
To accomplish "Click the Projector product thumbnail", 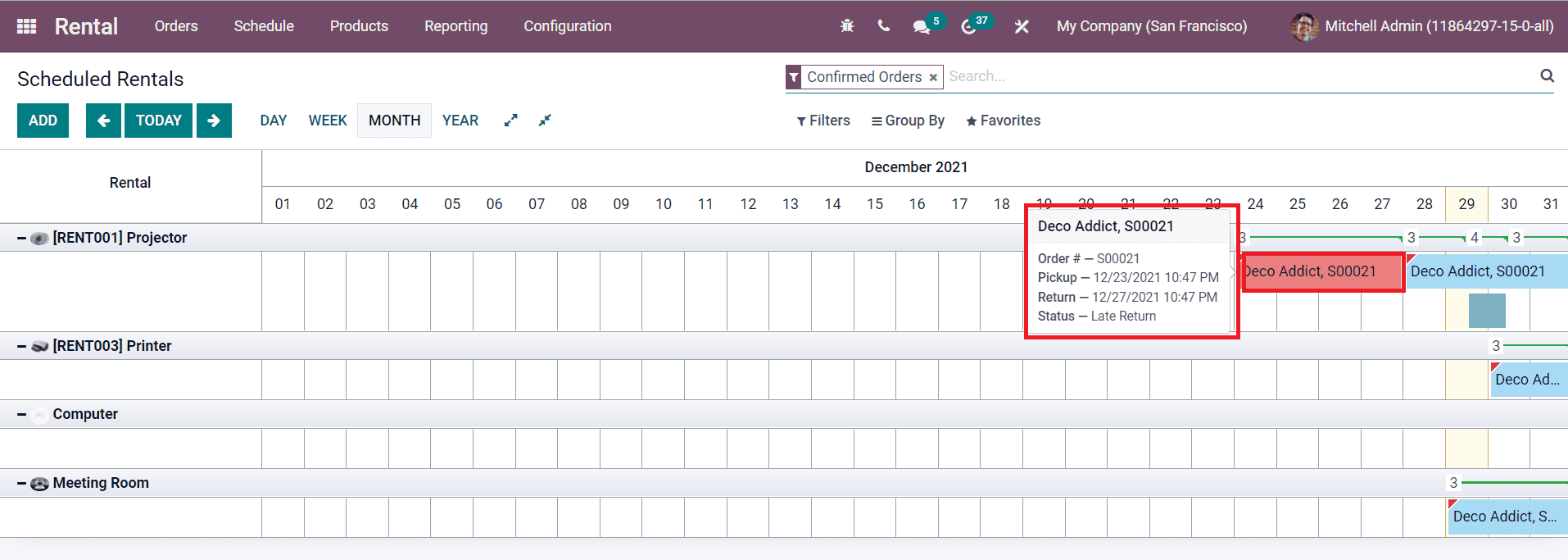I will tap(39, 238).
